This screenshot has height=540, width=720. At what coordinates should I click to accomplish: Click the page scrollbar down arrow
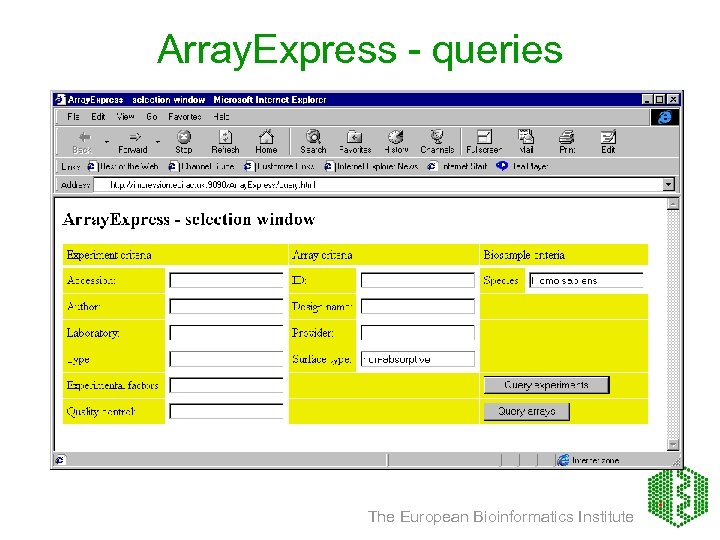(673, 444)
